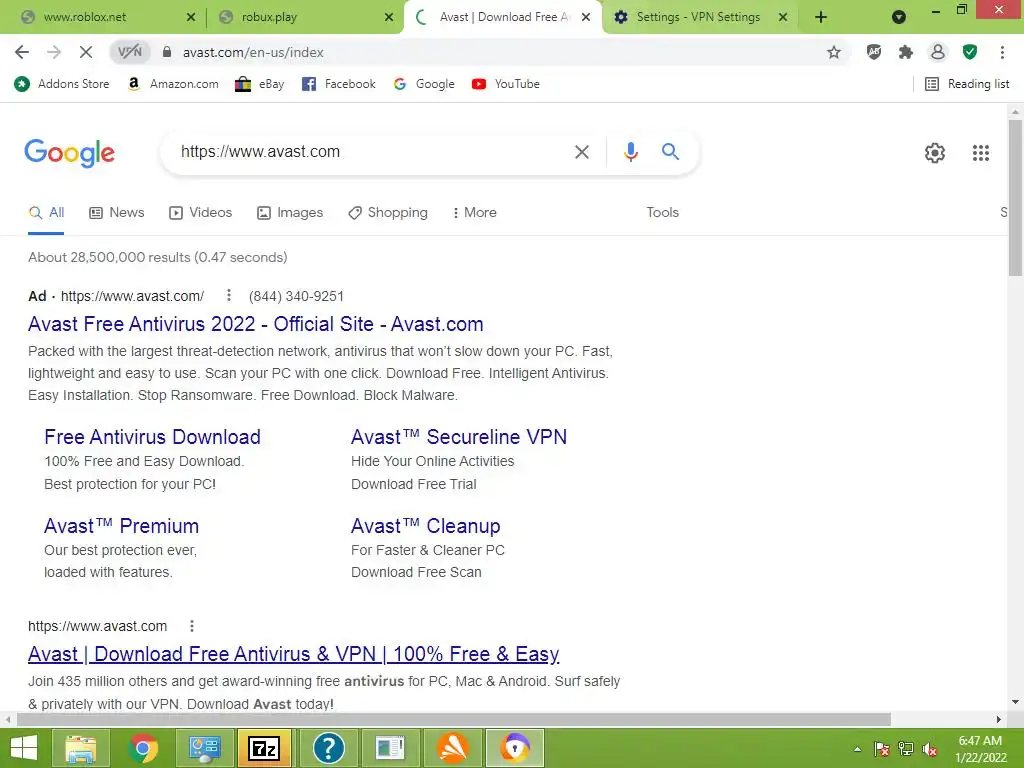Select the All results tab
The width and height of the screenshot is (1024, 768).
click(x=46, y=213)
